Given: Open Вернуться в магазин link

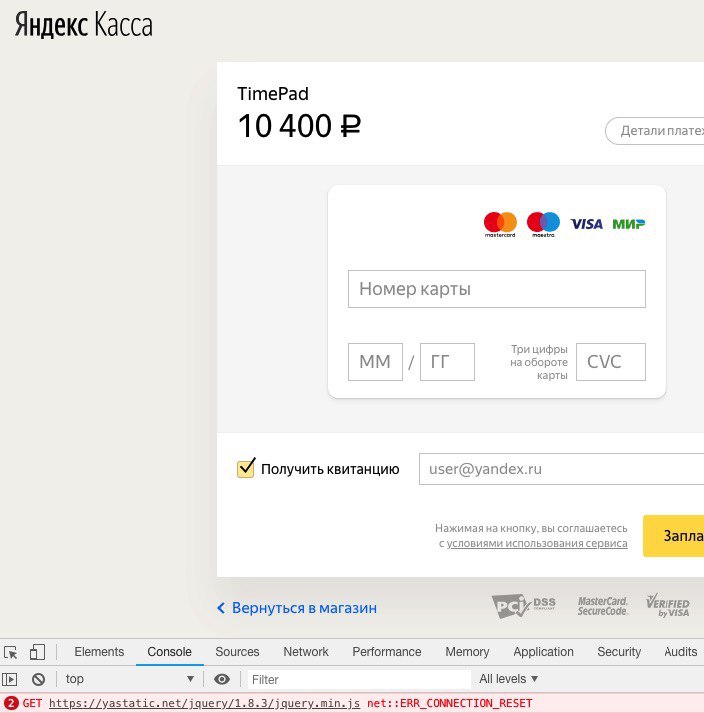Looking at the screenshot, I should pos(297,608).
